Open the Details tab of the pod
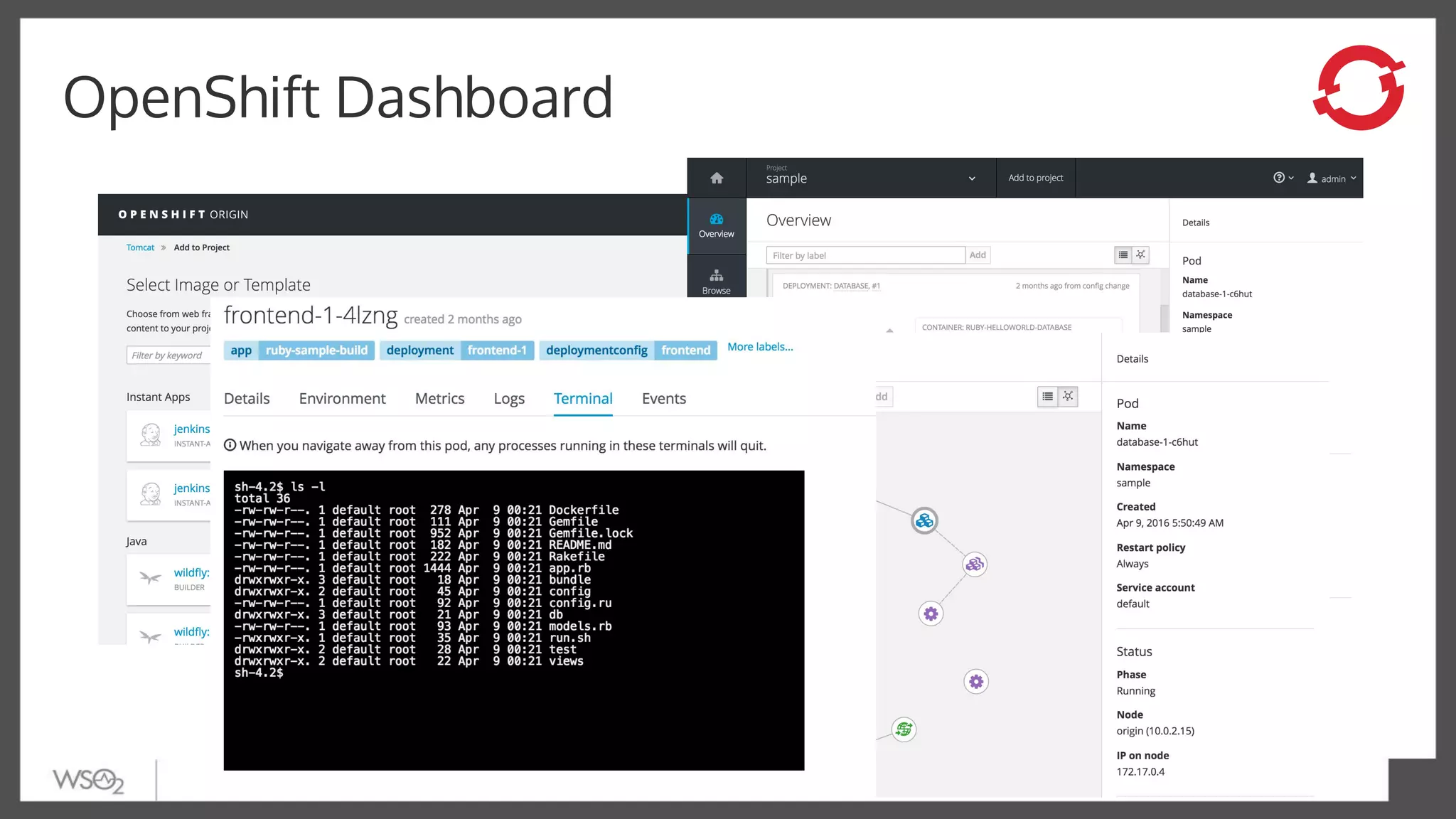 (x=247, y=399)
